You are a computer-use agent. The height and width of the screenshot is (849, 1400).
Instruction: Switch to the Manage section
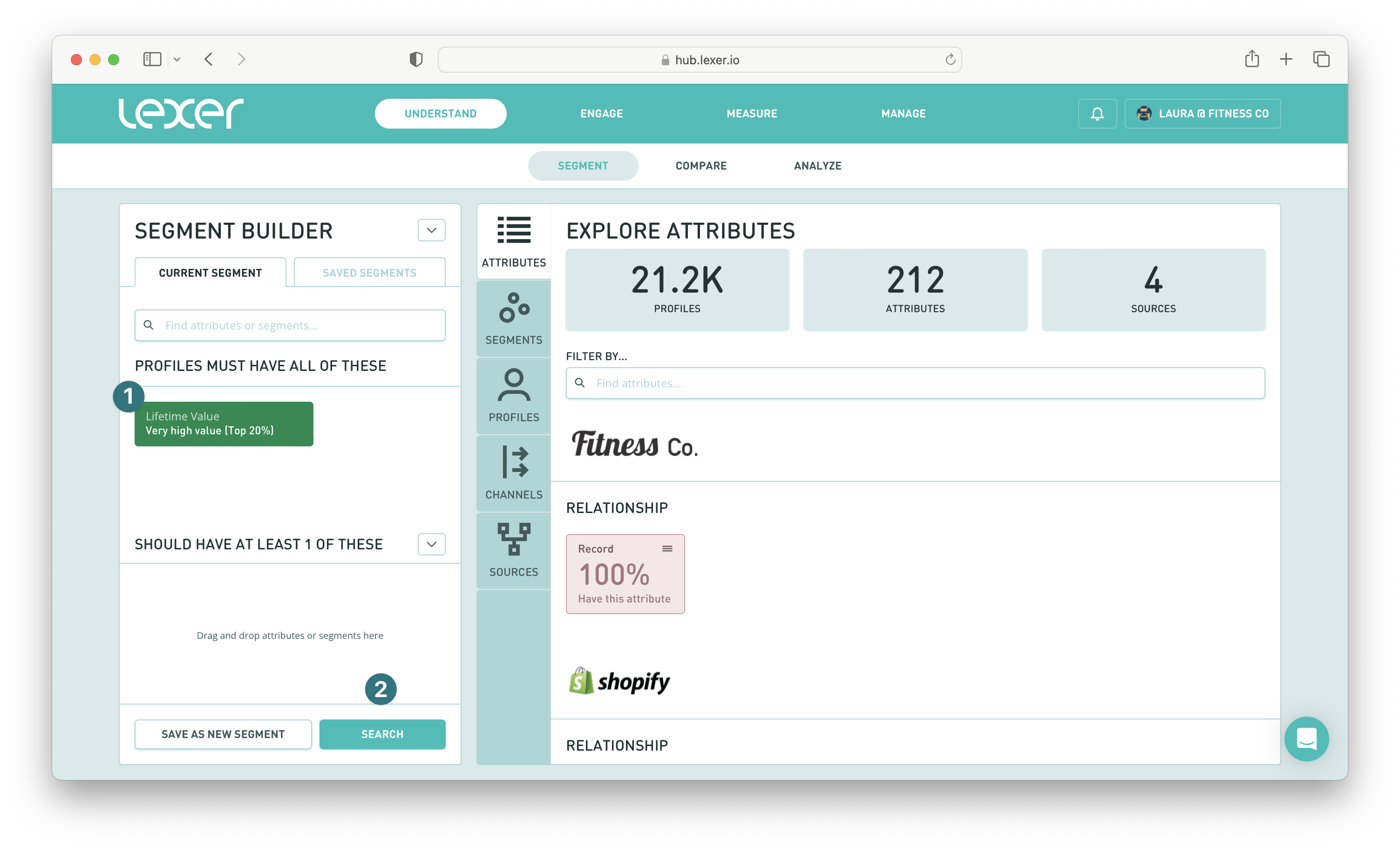[x=903, y=114]
